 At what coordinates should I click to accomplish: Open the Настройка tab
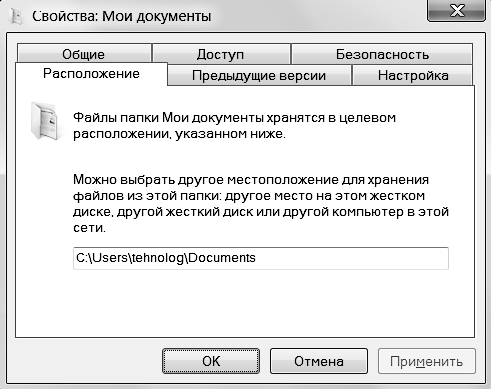click(x=413, y=75)
